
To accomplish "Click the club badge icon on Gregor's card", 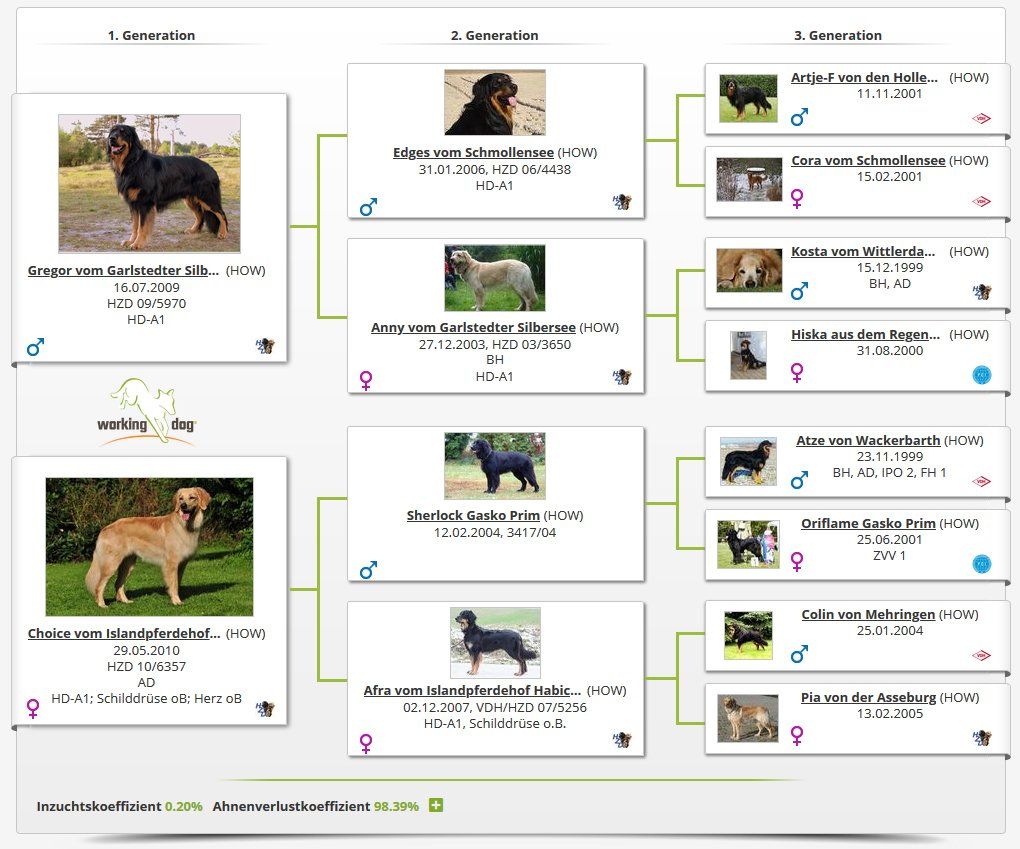I will tap(265, 346).
